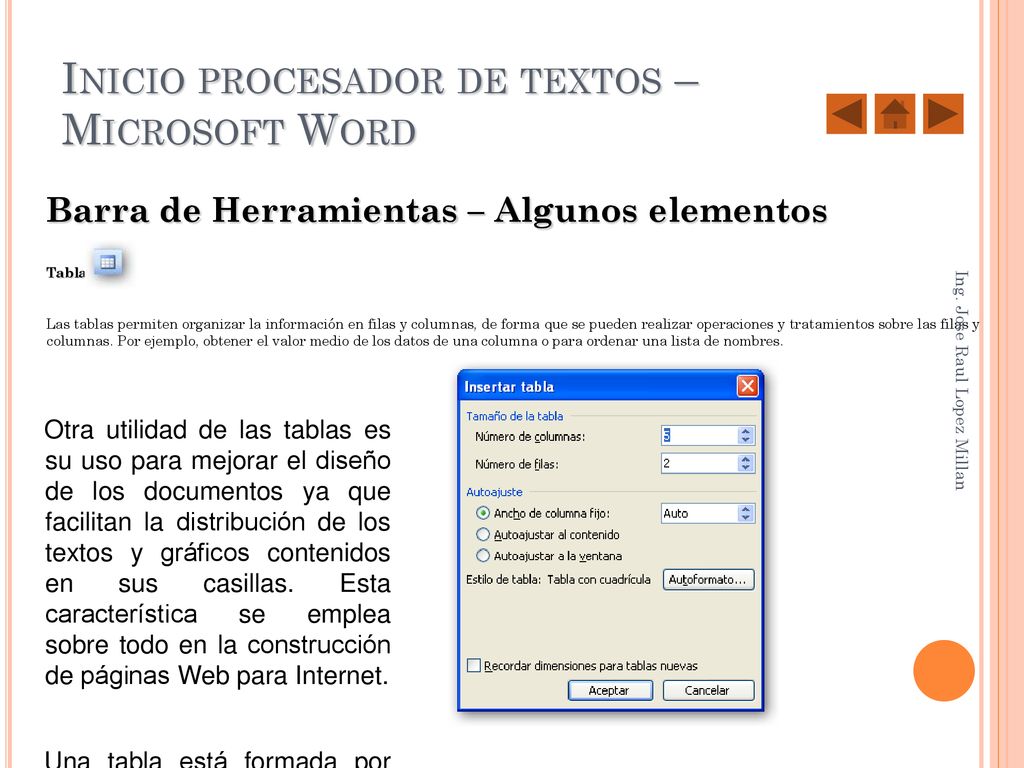Image resolution: width=1024 pixels, height=768 pixels.
Task: Click the Auto column width field
Action: 699,513
